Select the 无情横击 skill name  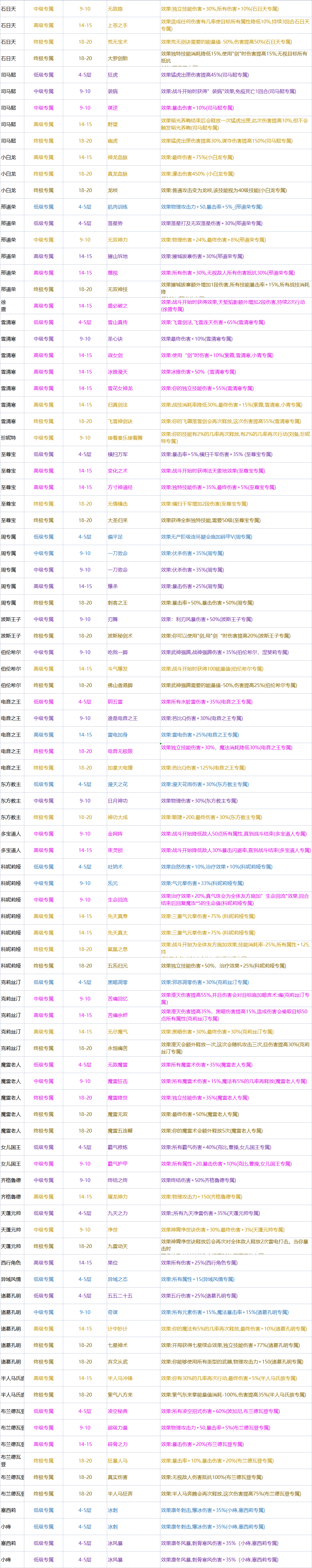click(x=118, y=503)
